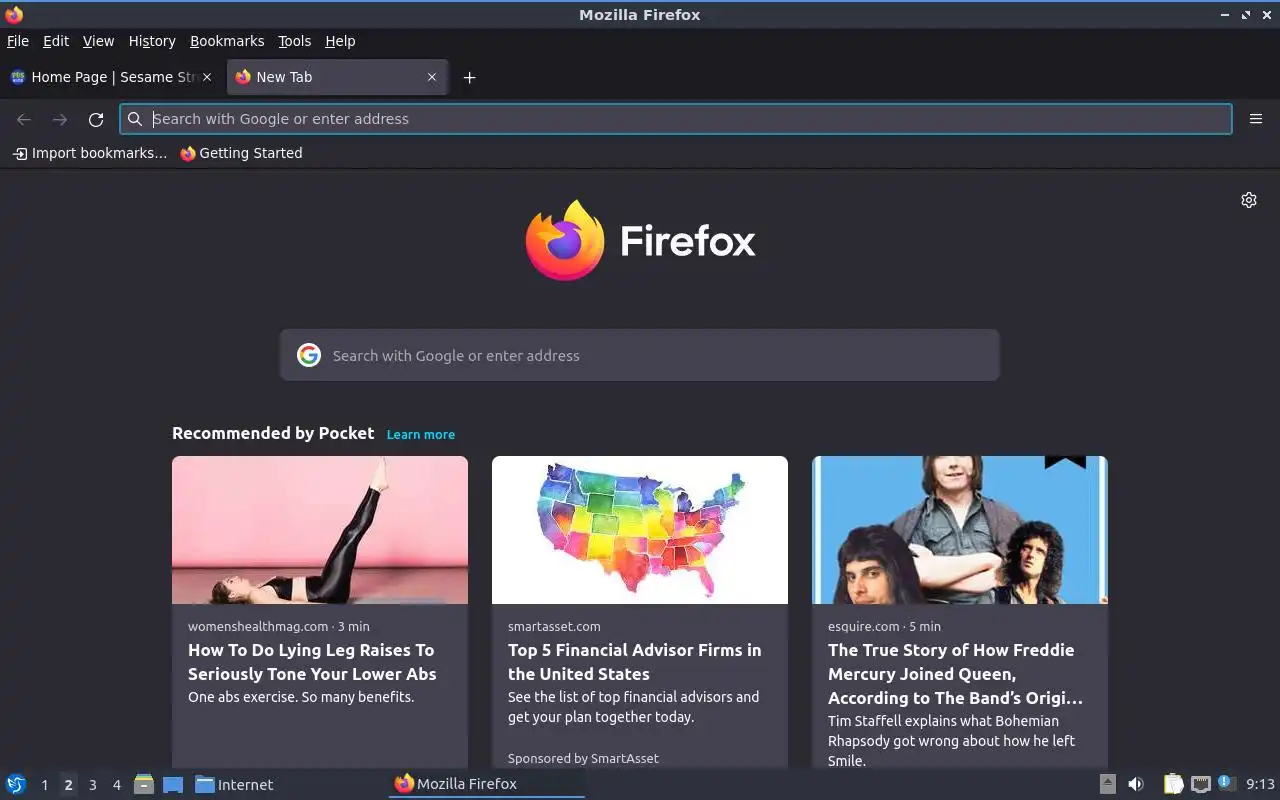
Task: Click the Internet folder taskbar entry
Action: click(x=234, y=784)
